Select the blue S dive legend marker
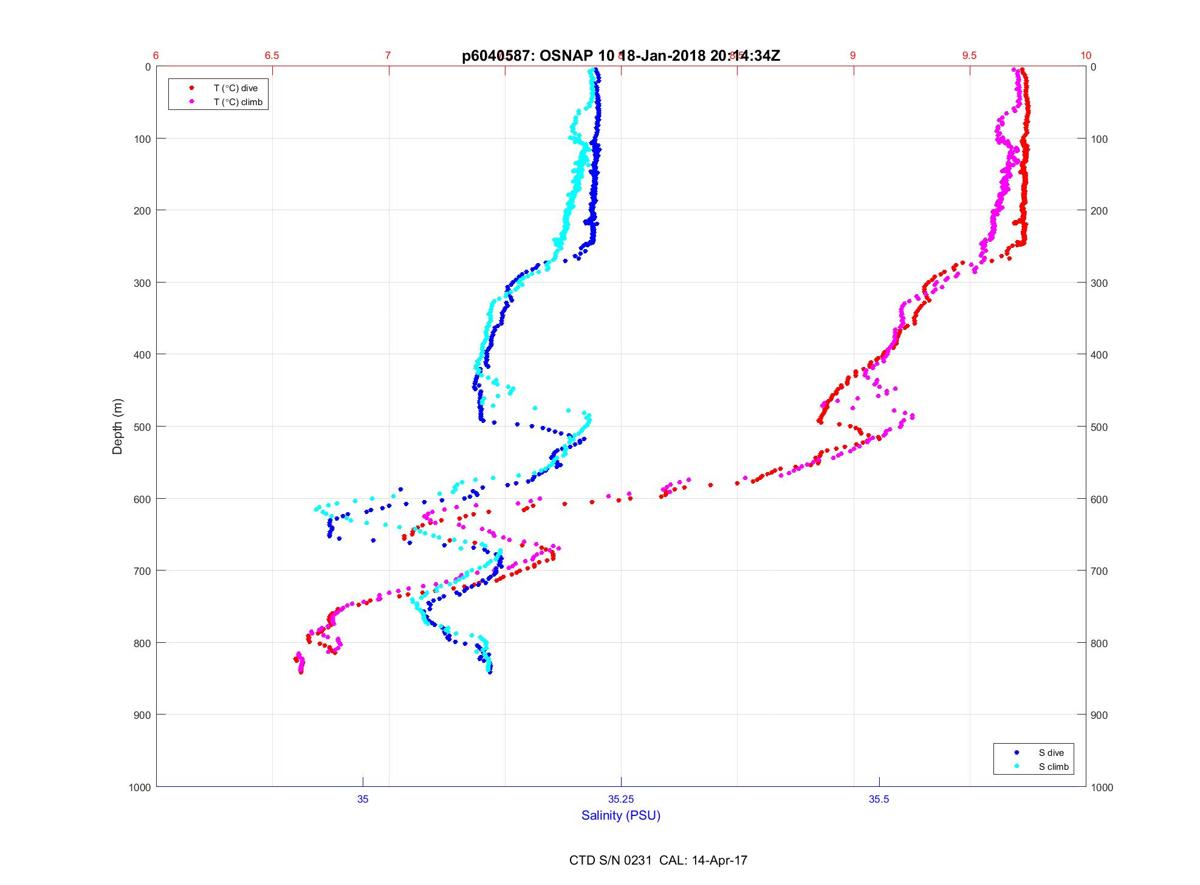The image size is (1200, 885). click(1016, 752)
